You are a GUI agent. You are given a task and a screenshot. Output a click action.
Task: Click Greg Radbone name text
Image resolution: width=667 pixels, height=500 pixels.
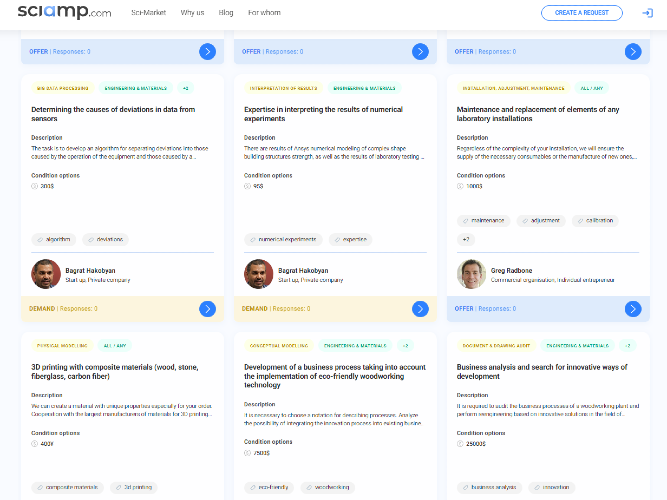click(x=511, y=271)
